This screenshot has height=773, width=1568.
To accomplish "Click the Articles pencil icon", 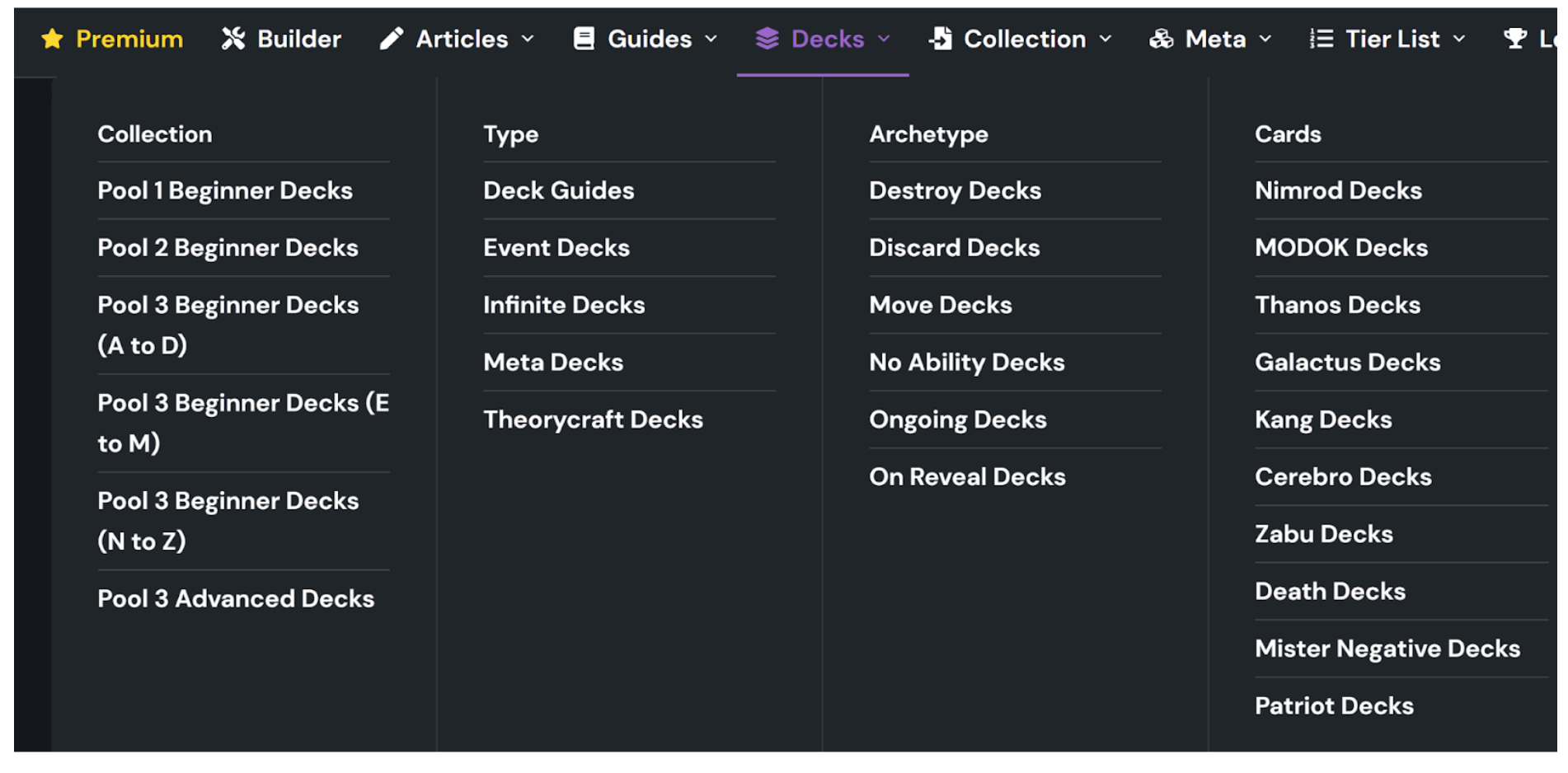I will (392, 39).
